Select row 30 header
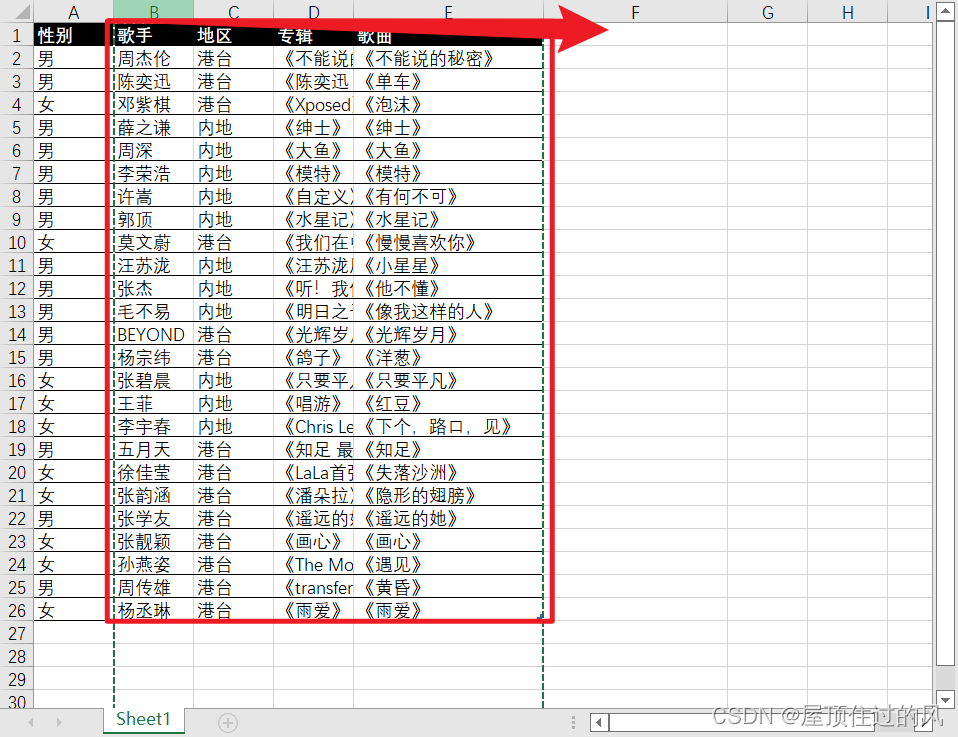This screenshot has height=737, width=958. 16,700
